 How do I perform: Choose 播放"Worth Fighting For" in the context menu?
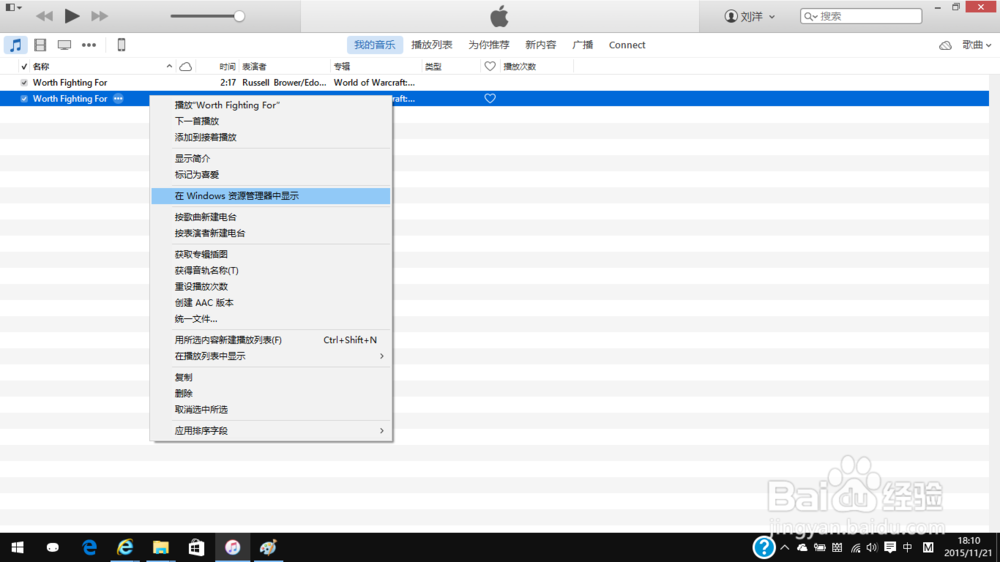click(x=271, y=105)
